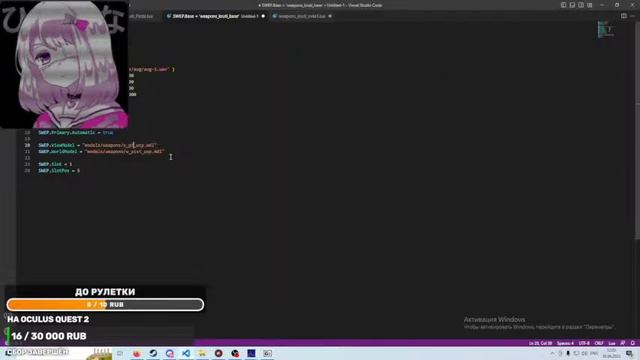This screenshot has height=360, width=640.
Task: Click the microphone tray icon
Action: (x=568, y=353)
